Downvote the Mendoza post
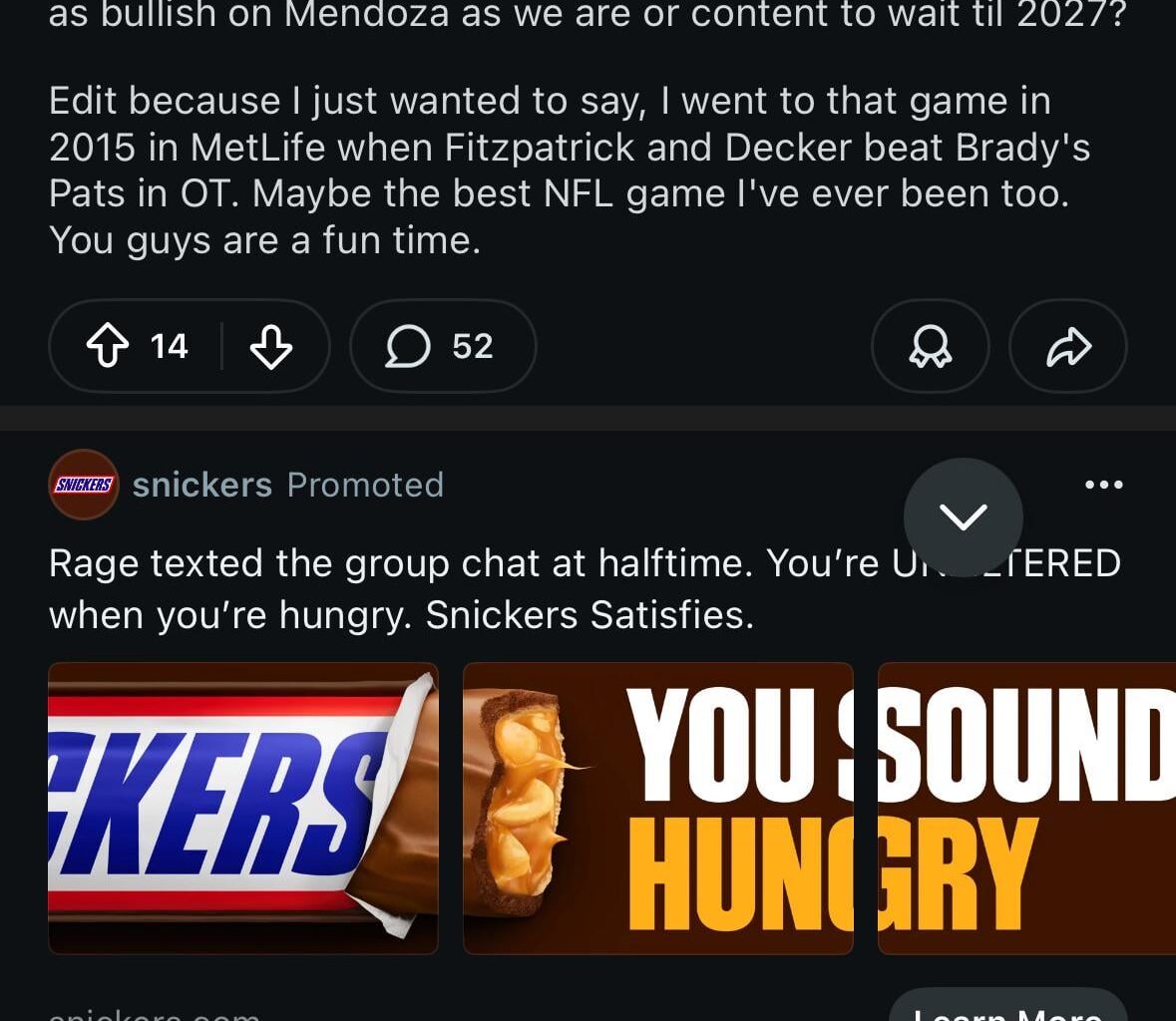The image size is (1176, 1021). point(270,347)
